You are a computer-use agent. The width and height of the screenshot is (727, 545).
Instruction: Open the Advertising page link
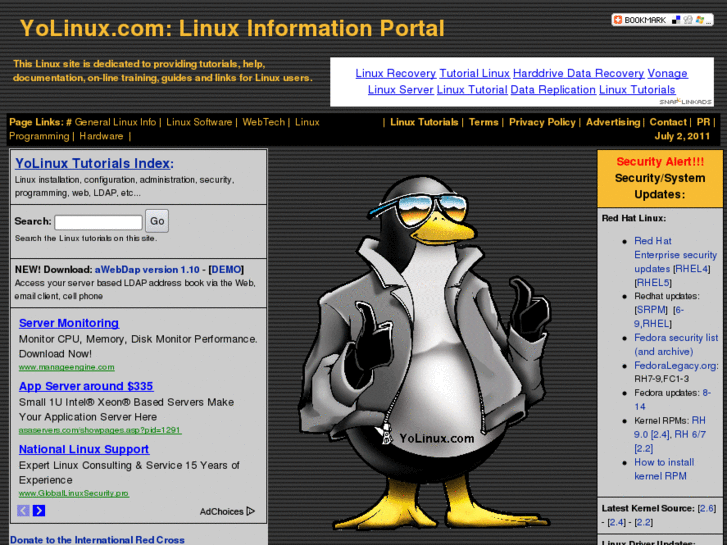point(612,122)
